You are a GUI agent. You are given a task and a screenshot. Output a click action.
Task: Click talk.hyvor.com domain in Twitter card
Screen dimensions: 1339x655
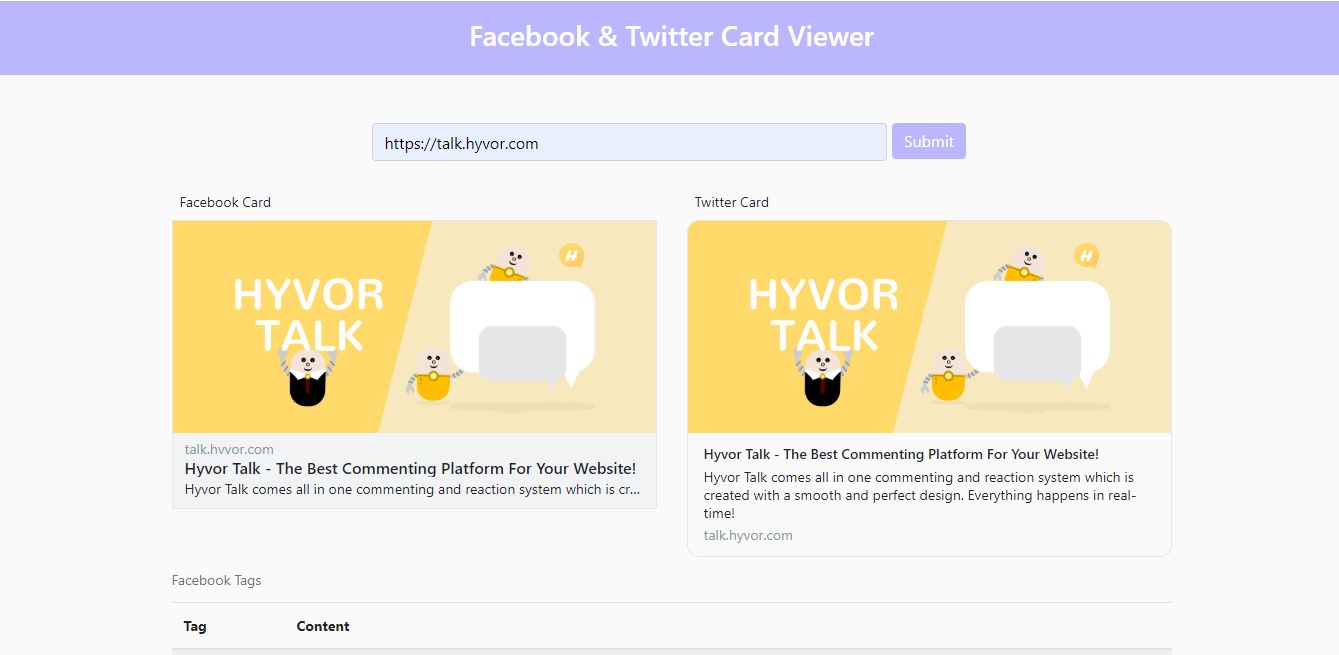tap(748, 535)
